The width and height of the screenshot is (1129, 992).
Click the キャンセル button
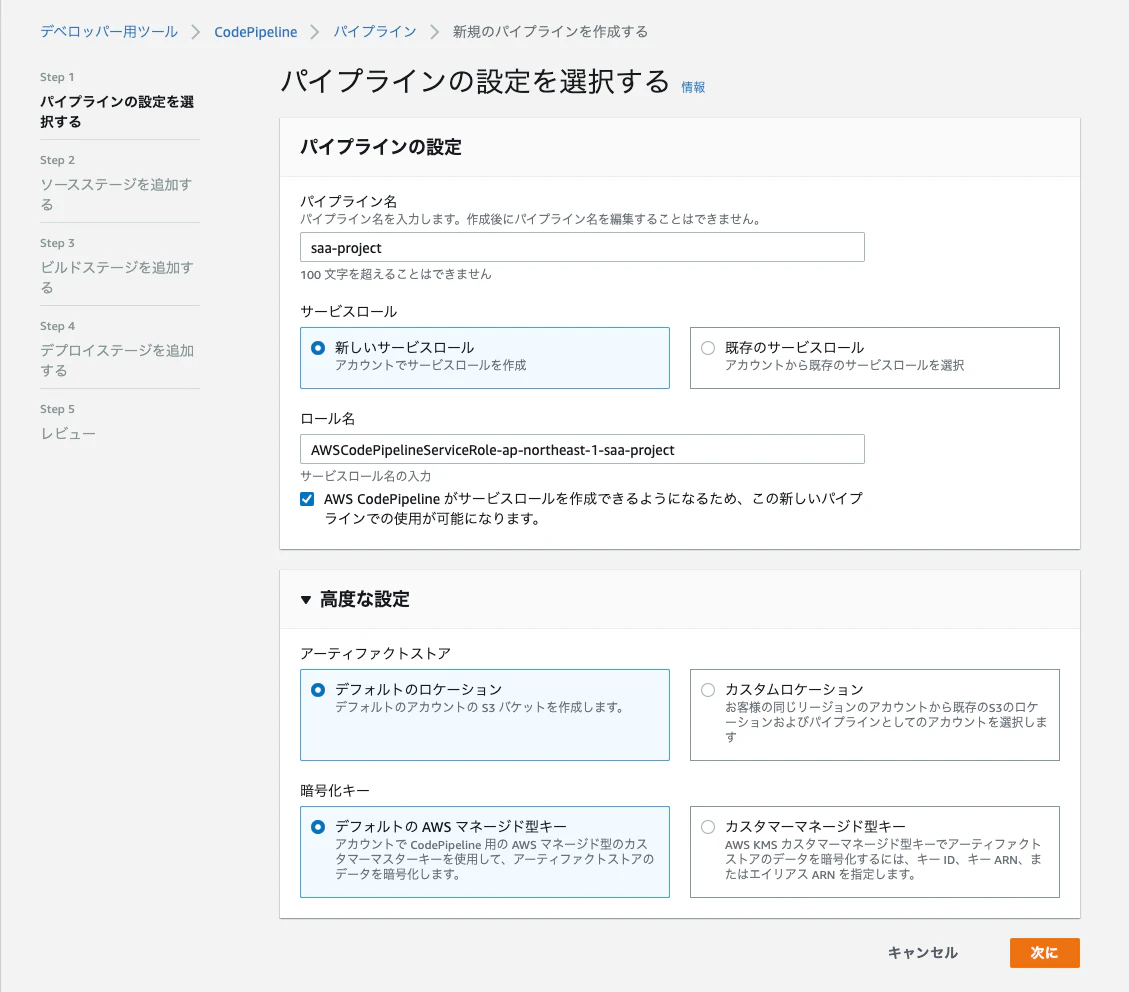(x=922, y=952)
